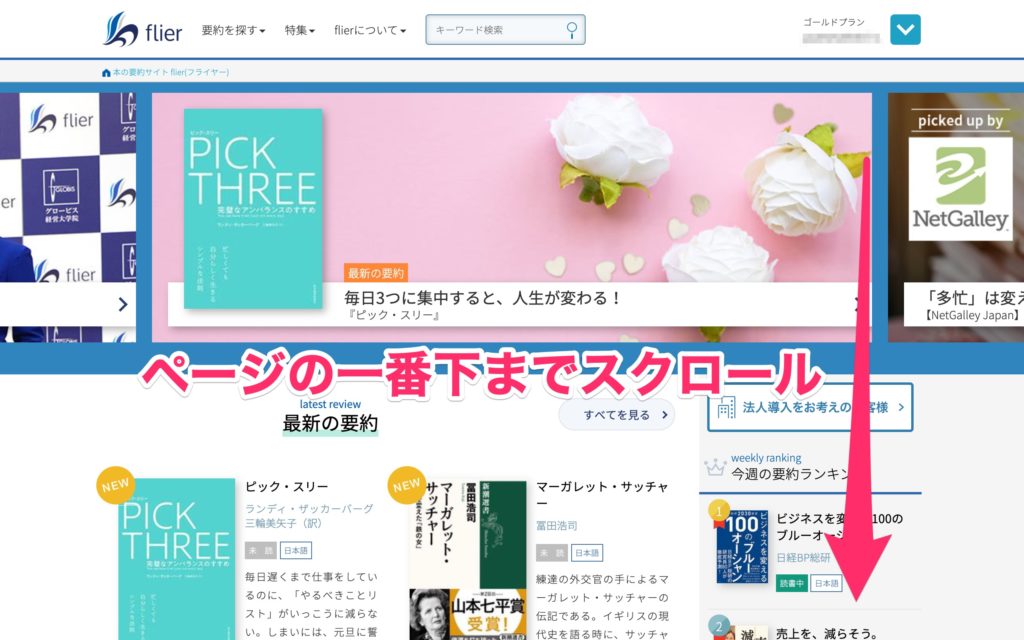Expand the 特集 menu

300,30
